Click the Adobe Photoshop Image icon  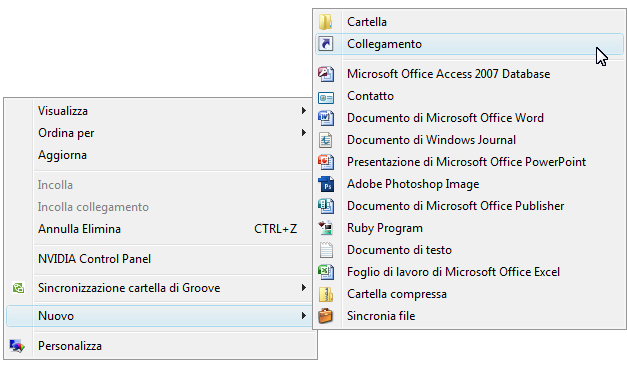tap(325, 184)
